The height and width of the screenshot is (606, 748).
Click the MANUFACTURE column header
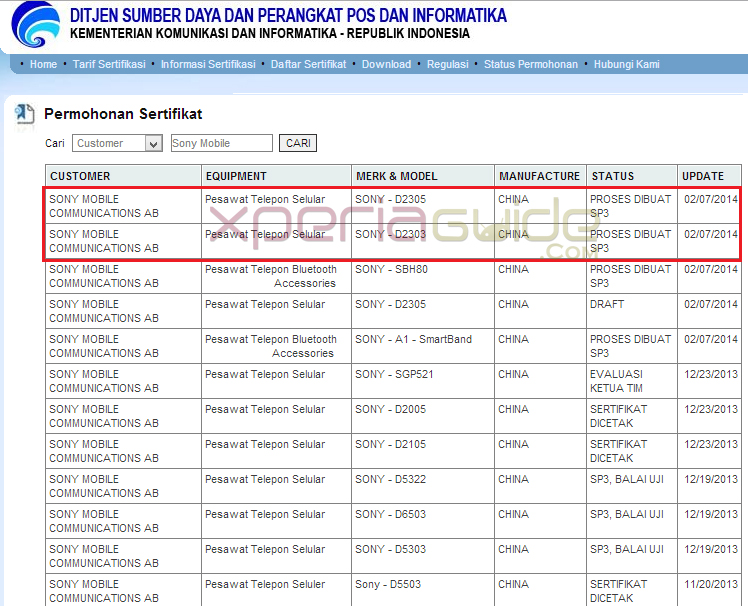tap(540, 176)
